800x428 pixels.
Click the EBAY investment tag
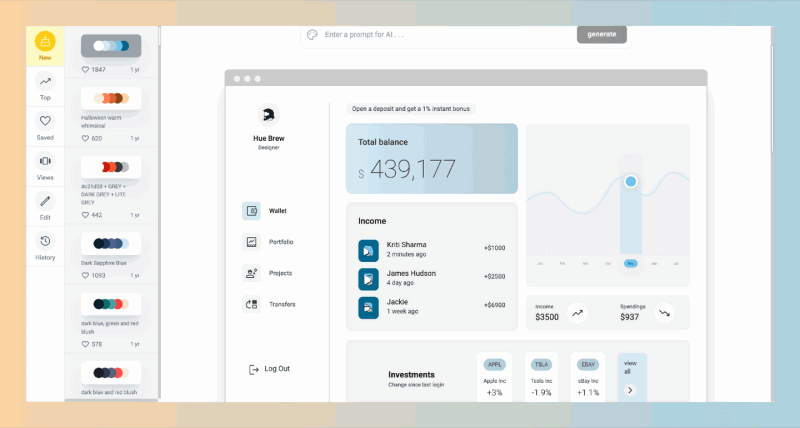click(588, 365)
